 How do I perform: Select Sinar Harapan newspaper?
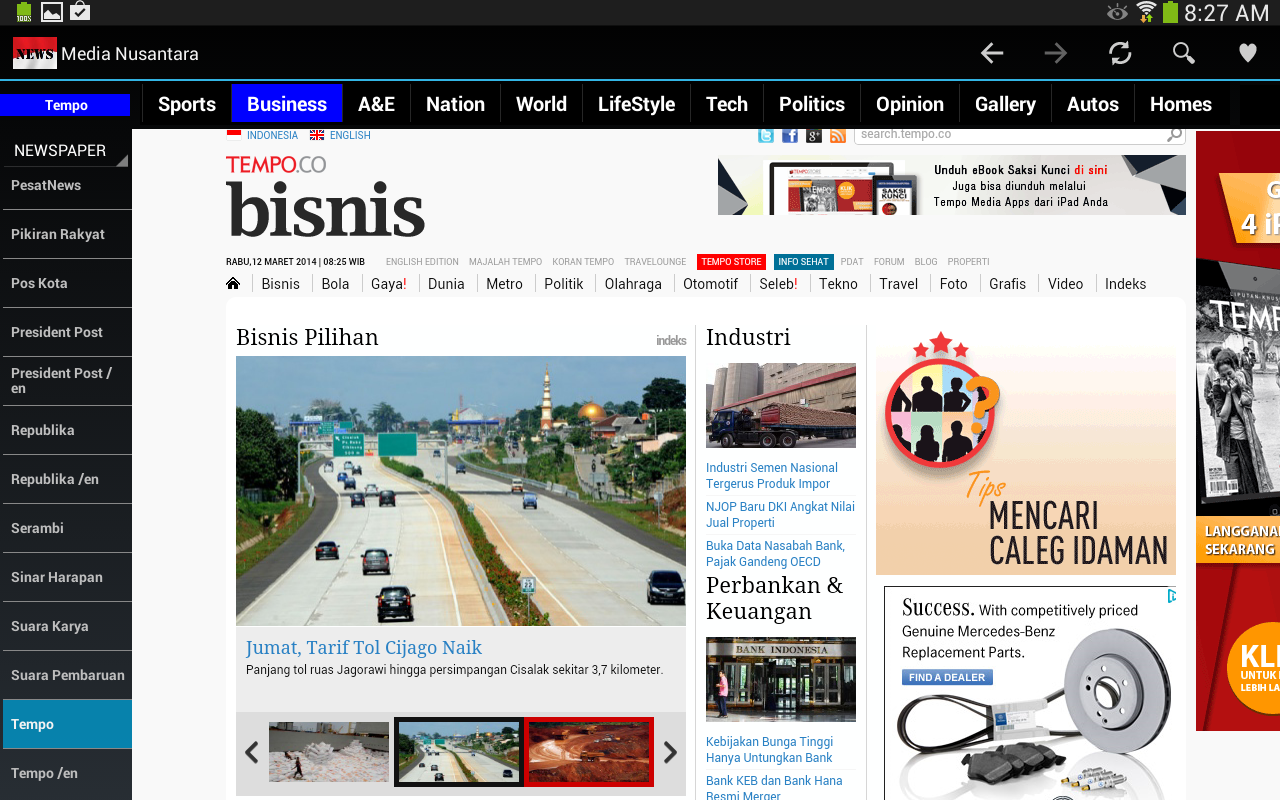[66, 577]
